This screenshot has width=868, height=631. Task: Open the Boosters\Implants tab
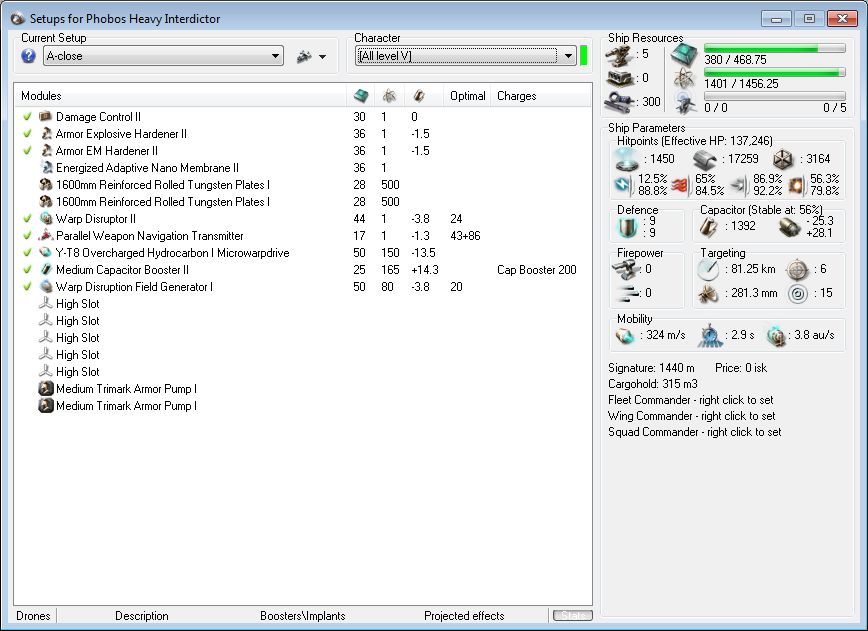(x=303, y=616)
